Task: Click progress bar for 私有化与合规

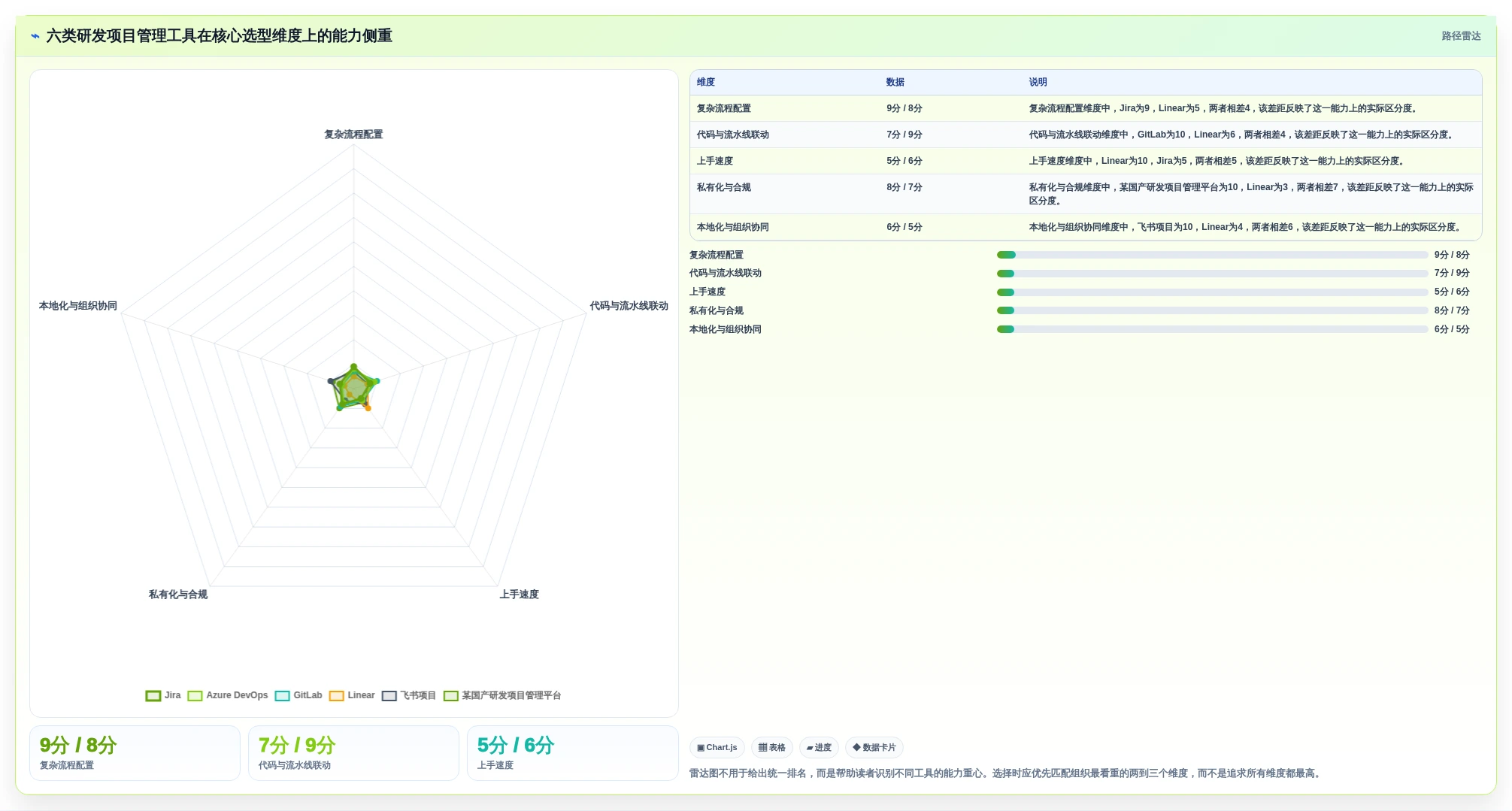Action: pos(1212,311)
